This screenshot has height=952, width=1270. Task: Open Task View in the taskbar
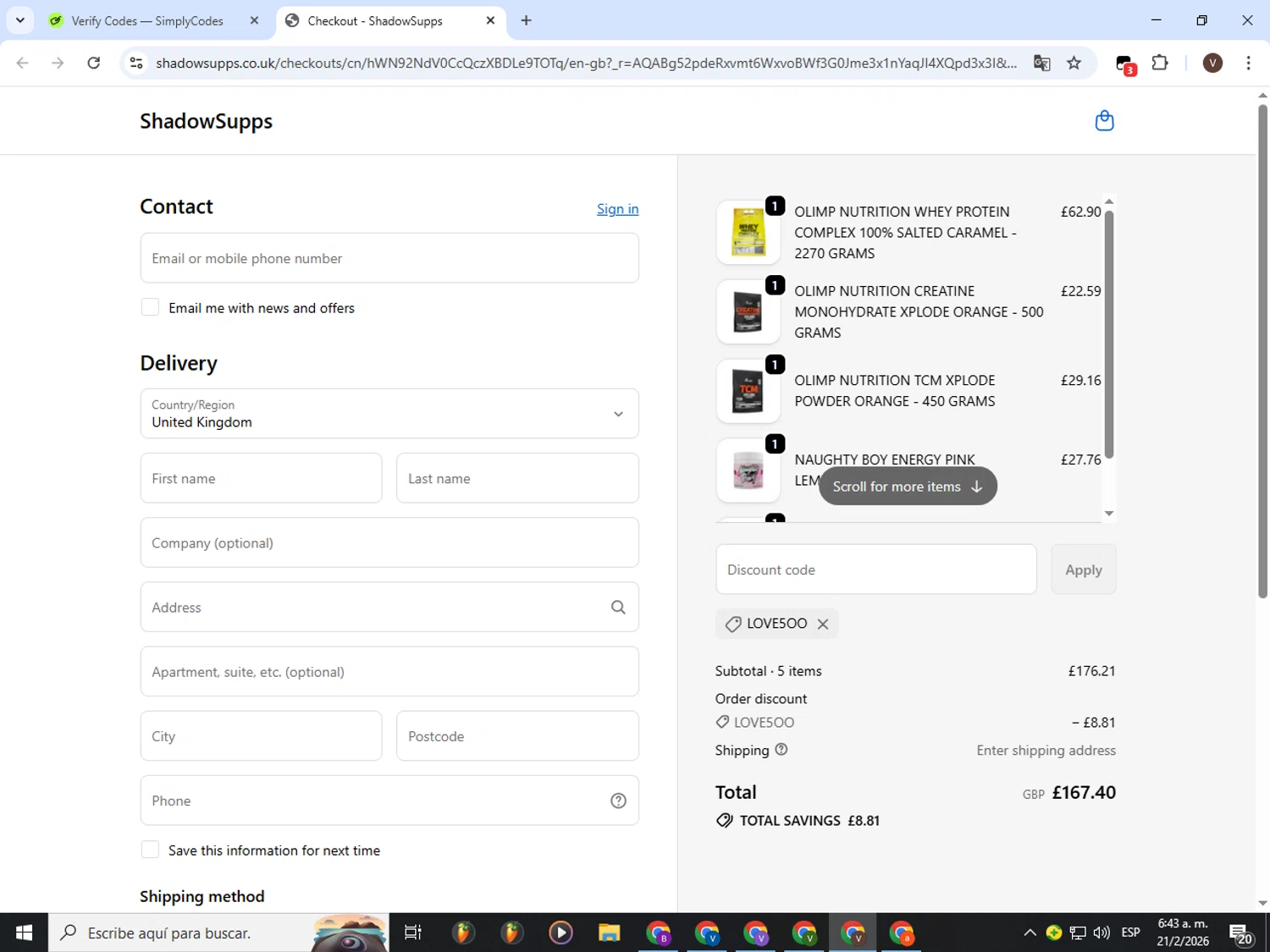click(412, 933)
